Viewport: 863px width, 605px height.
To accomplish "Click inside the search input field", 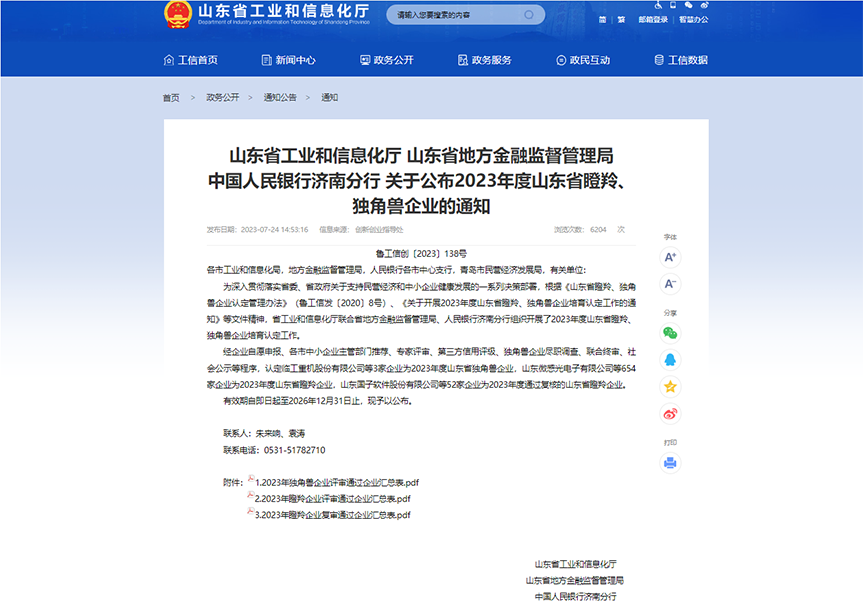I will pos(455,14).
